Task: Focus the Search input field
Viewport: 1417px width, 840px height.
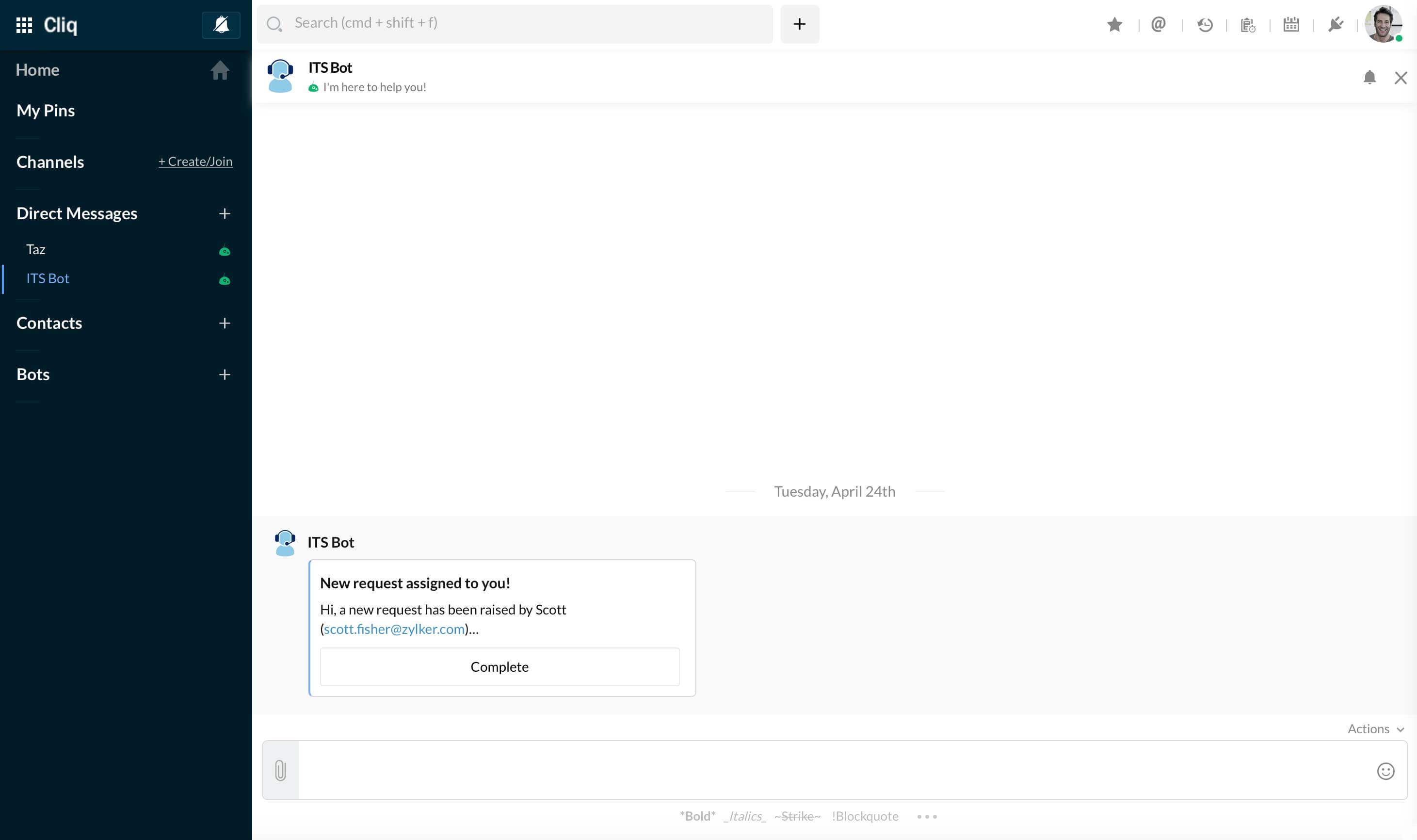Action: pyautogui.click(x=515, y=24)
